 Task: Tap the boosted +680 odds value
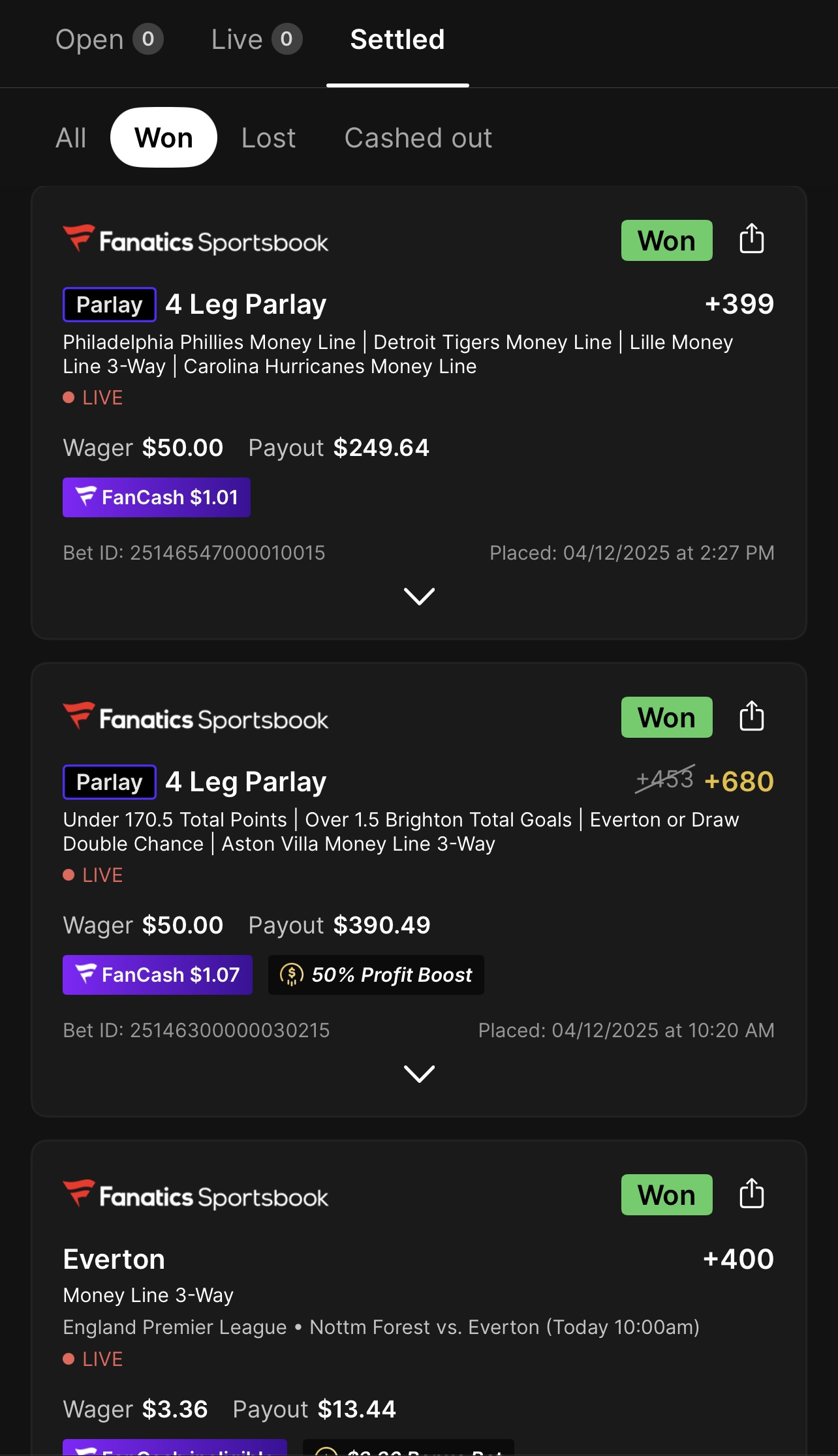pyautogui.click(x=739, y=781)
